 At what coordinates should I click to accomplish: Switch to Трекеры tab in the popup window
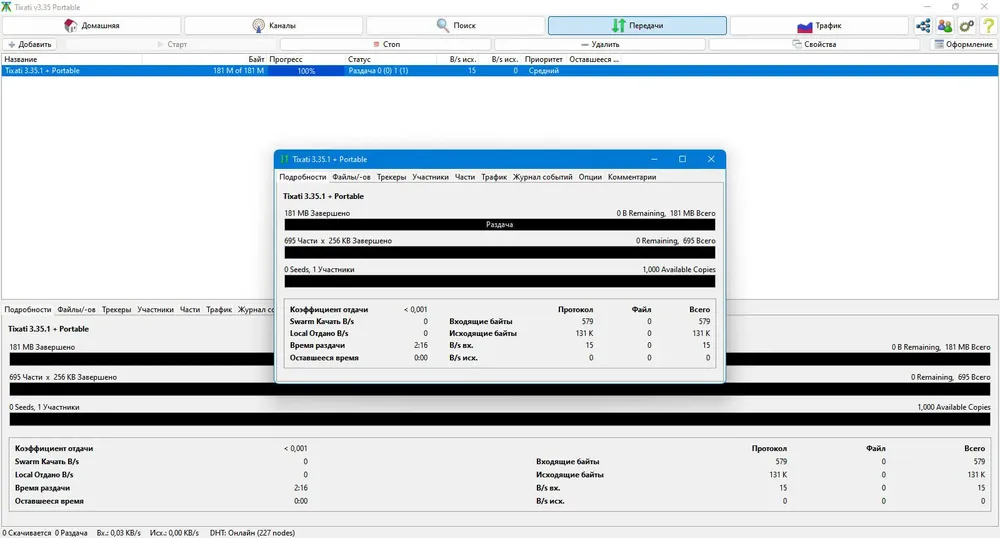point(391,177)
